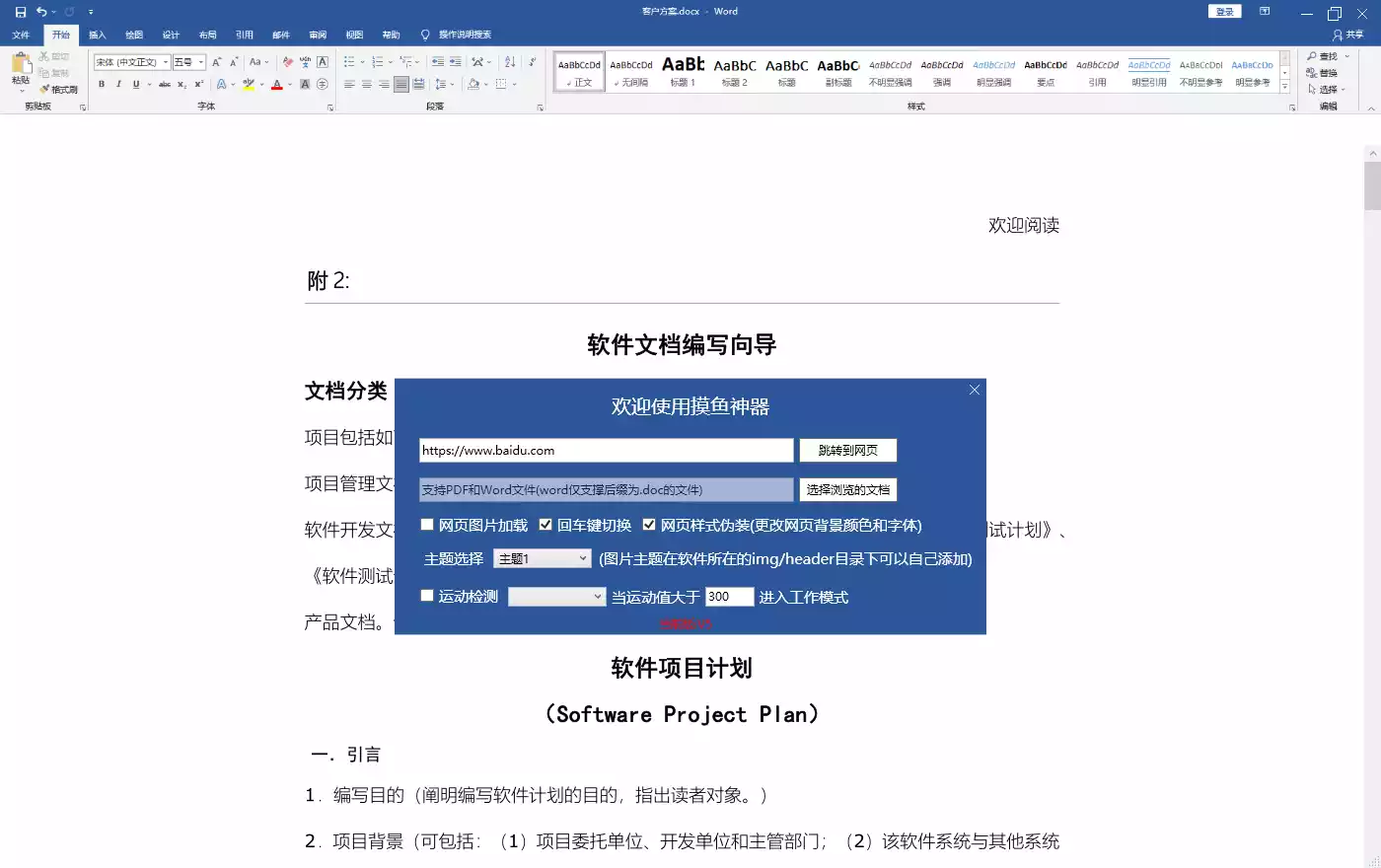Enable 网页图片加载 checkbox in the dialog
Viewport: 1381px width, 868px height.
(426, 525)
